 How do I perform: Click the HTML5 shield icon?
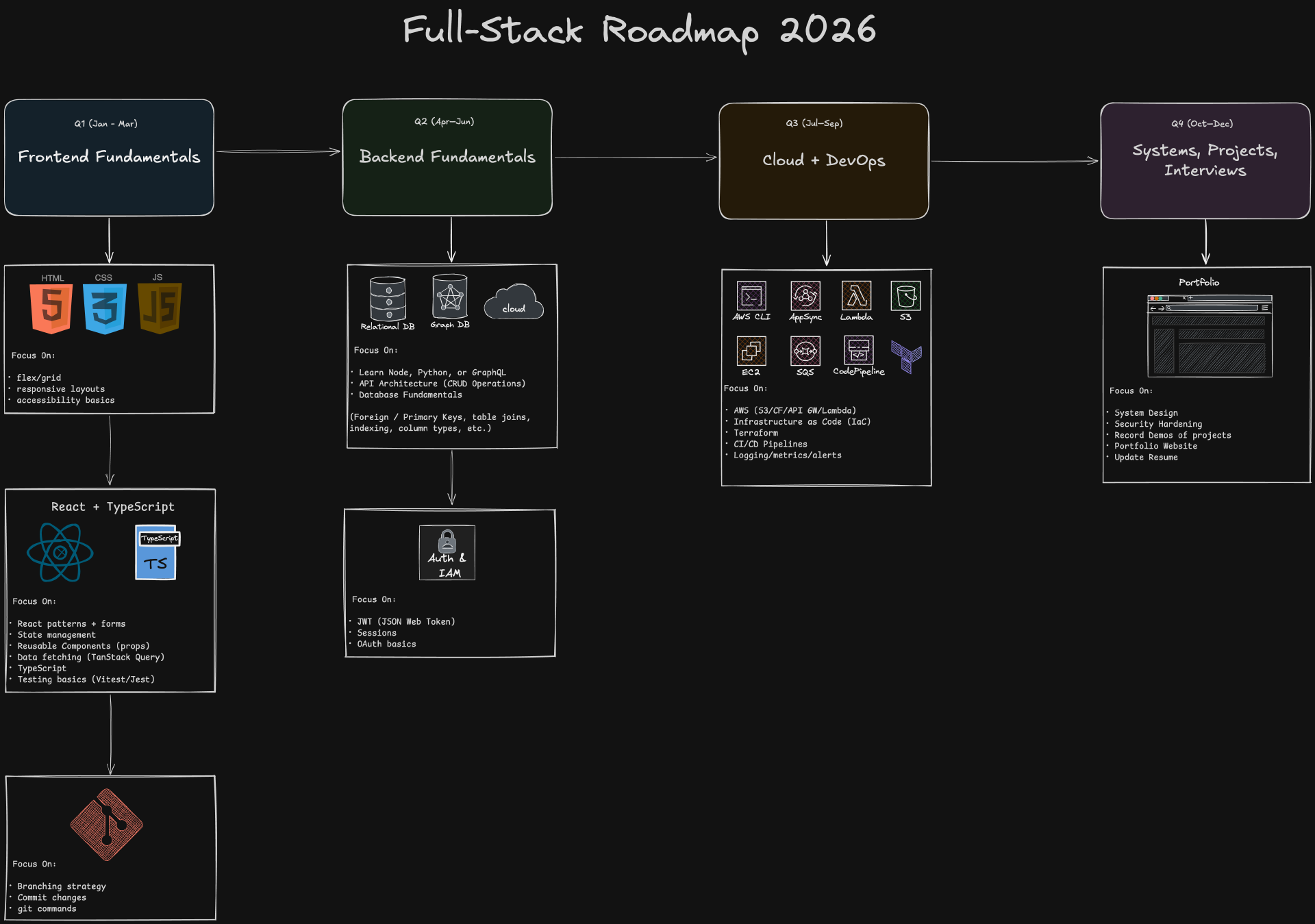pos(51,308)
